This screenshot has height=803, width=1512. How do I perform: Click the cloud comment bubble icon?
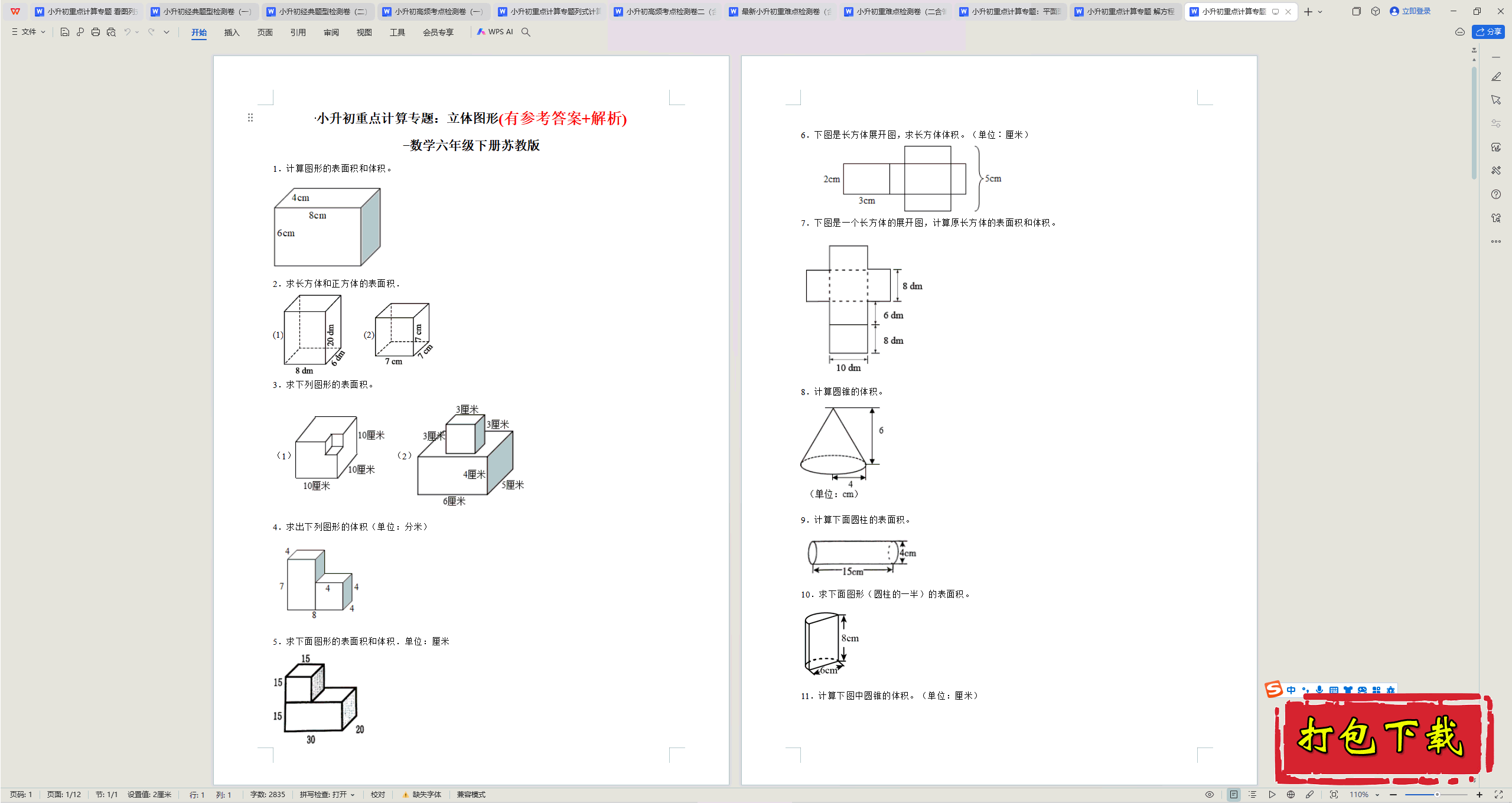pyautogui.click(x=1460, y=32)
